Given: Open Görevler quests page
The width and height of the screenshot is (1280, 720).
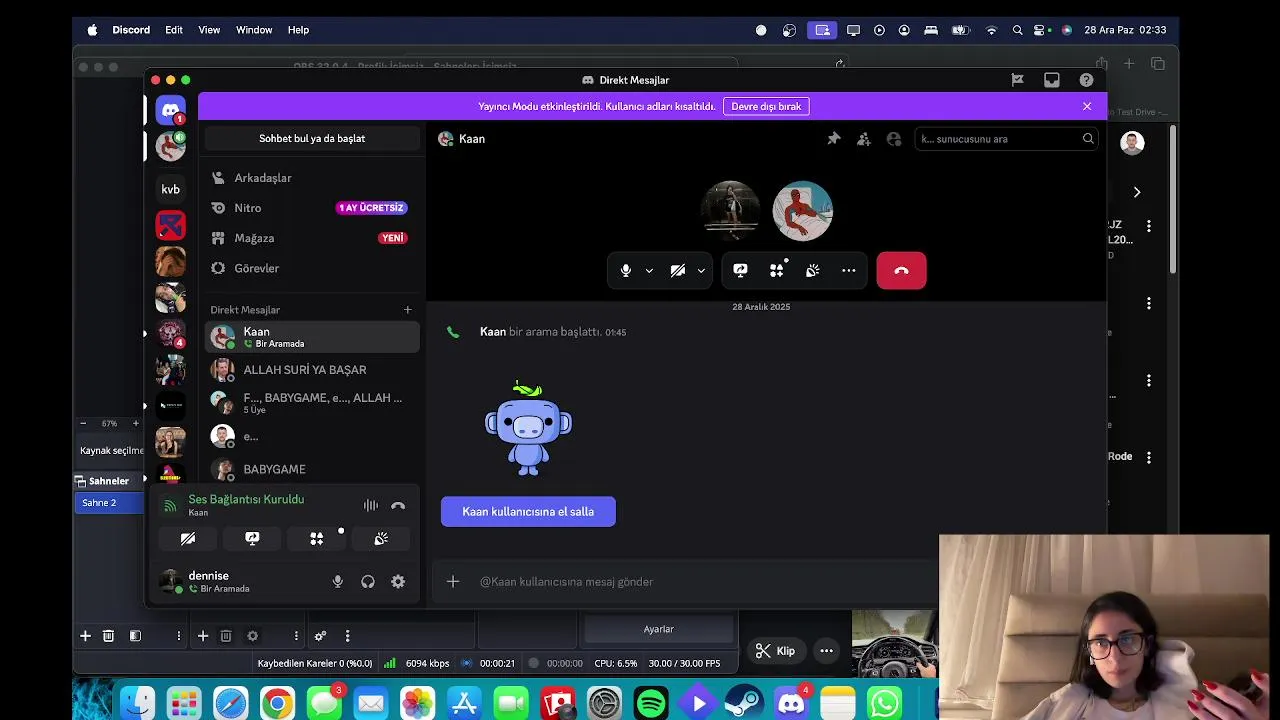Looking at the screenshot, I should point(312,268).
